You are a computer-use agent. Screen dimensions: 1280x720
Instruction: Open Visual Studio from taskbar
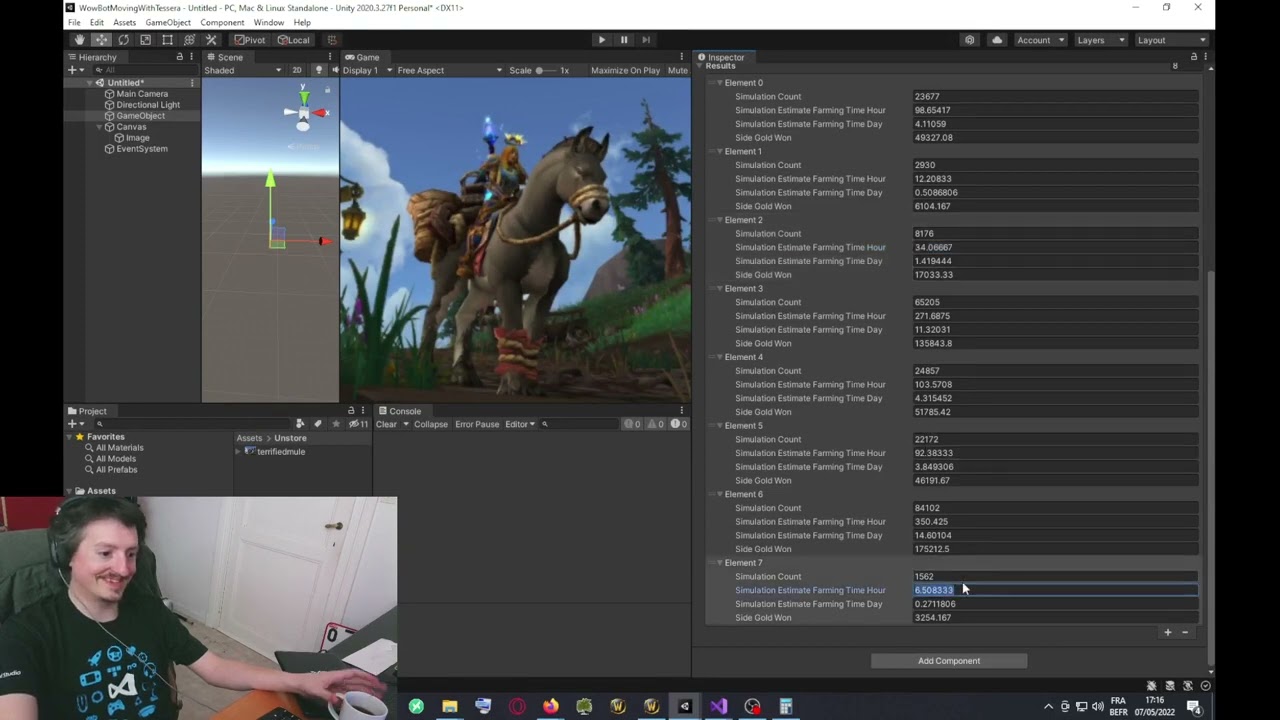click(x=718, y=707)
